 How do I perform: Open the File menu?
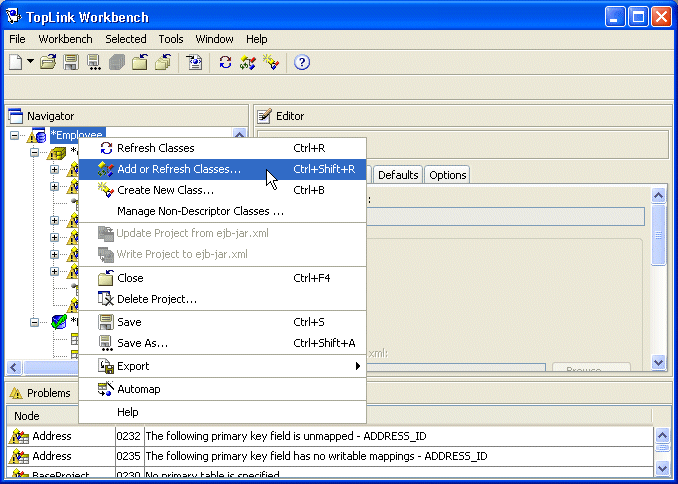[x=17, y=39]
